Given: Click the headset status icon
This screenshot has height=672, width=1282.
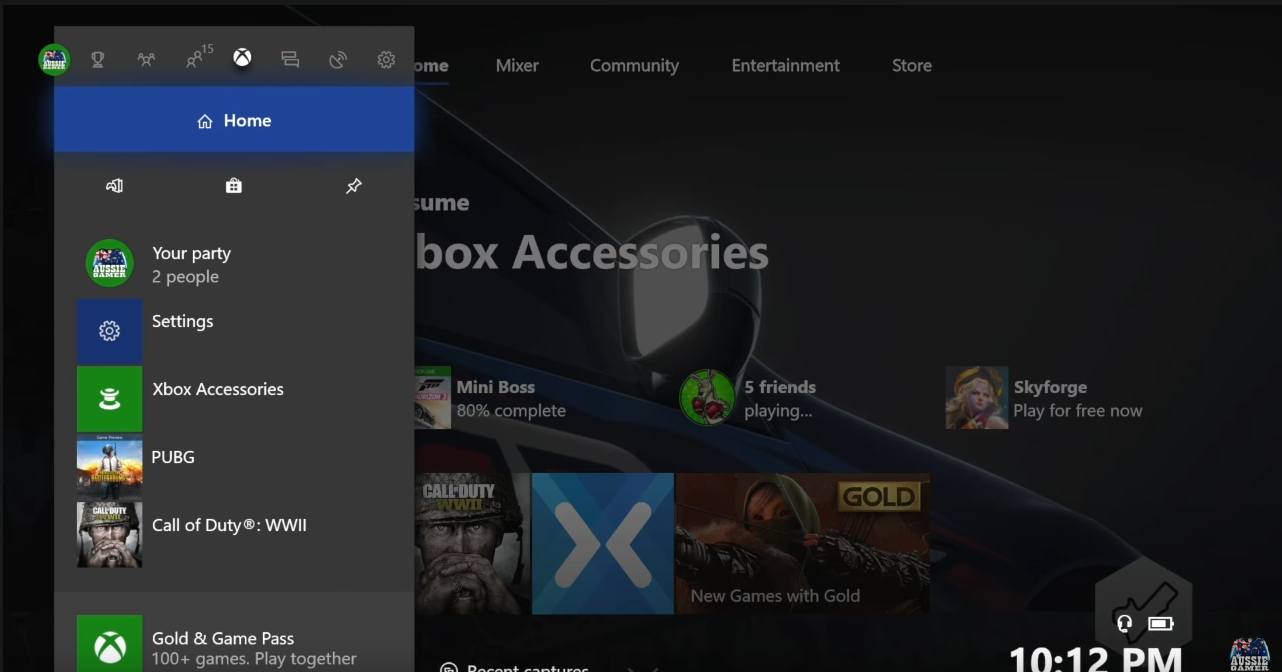Looking at the screenshot, I should (x=1125, y=624).
